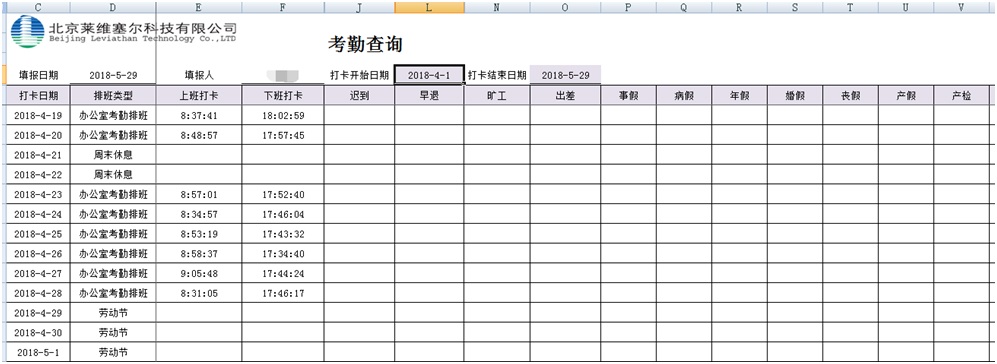Click the 产检 header cell
This screenshot has width=997, height=364.
click(x=961, y=95)
